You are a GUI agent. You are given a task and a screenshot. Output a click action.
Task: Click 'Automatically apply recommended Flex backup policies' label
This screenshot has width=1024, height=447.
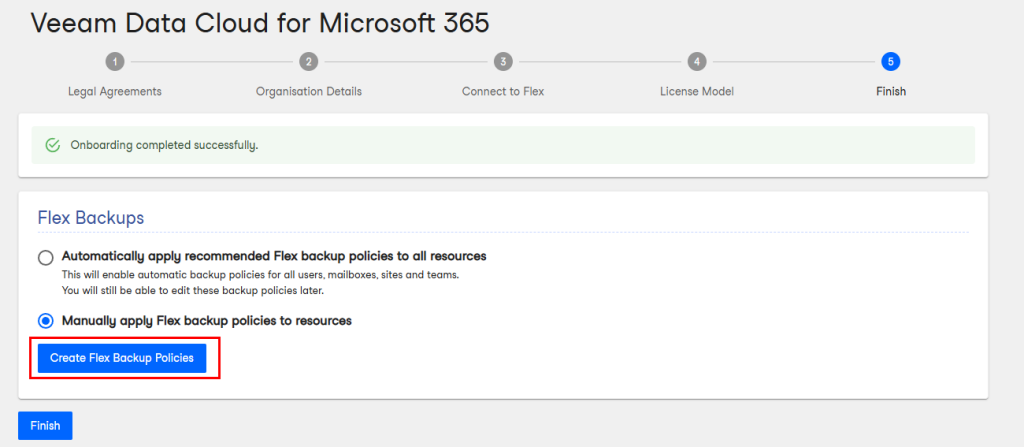[x=274, y=256]
